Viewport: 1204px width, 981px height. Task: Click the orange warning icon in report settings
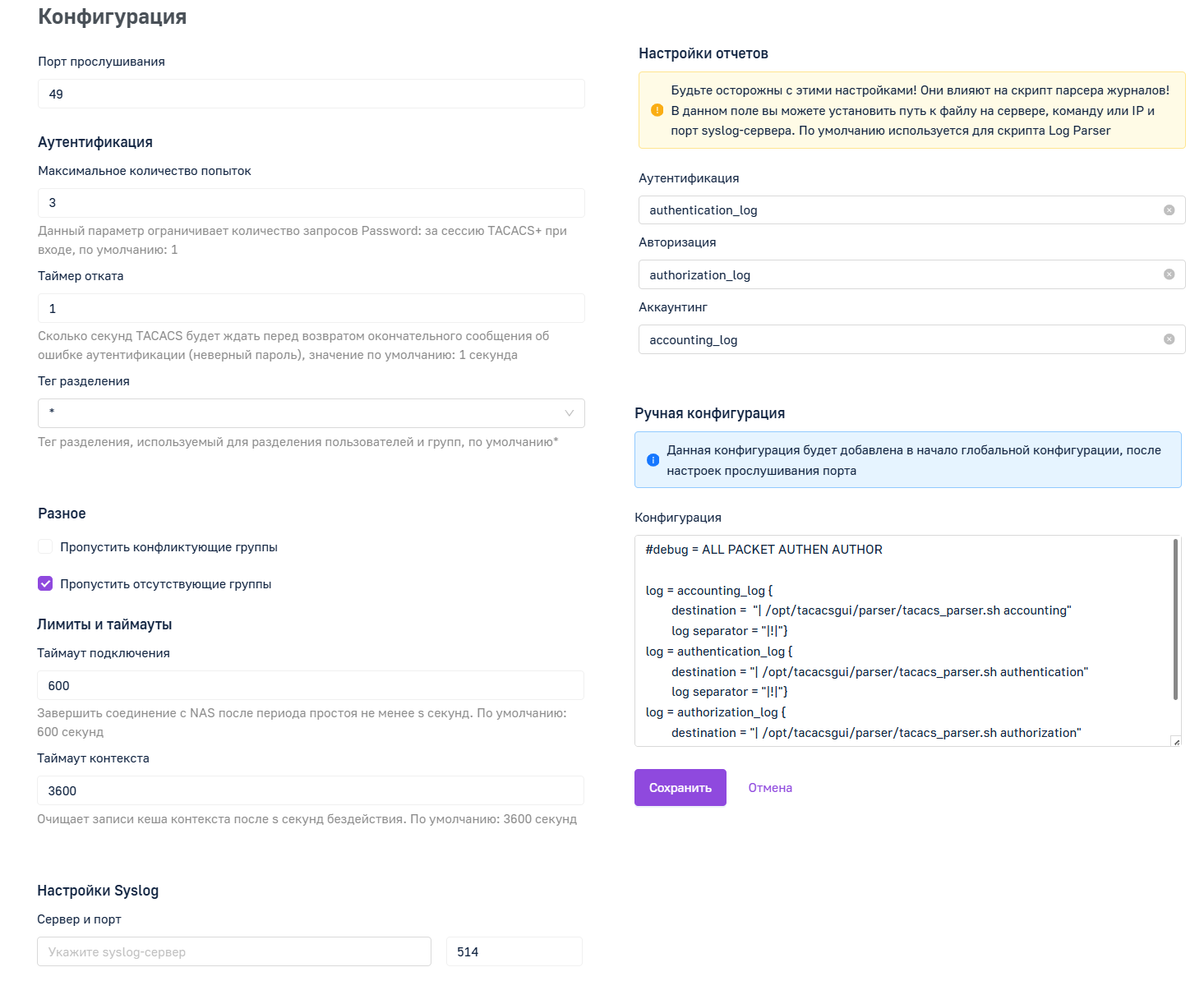657,110
